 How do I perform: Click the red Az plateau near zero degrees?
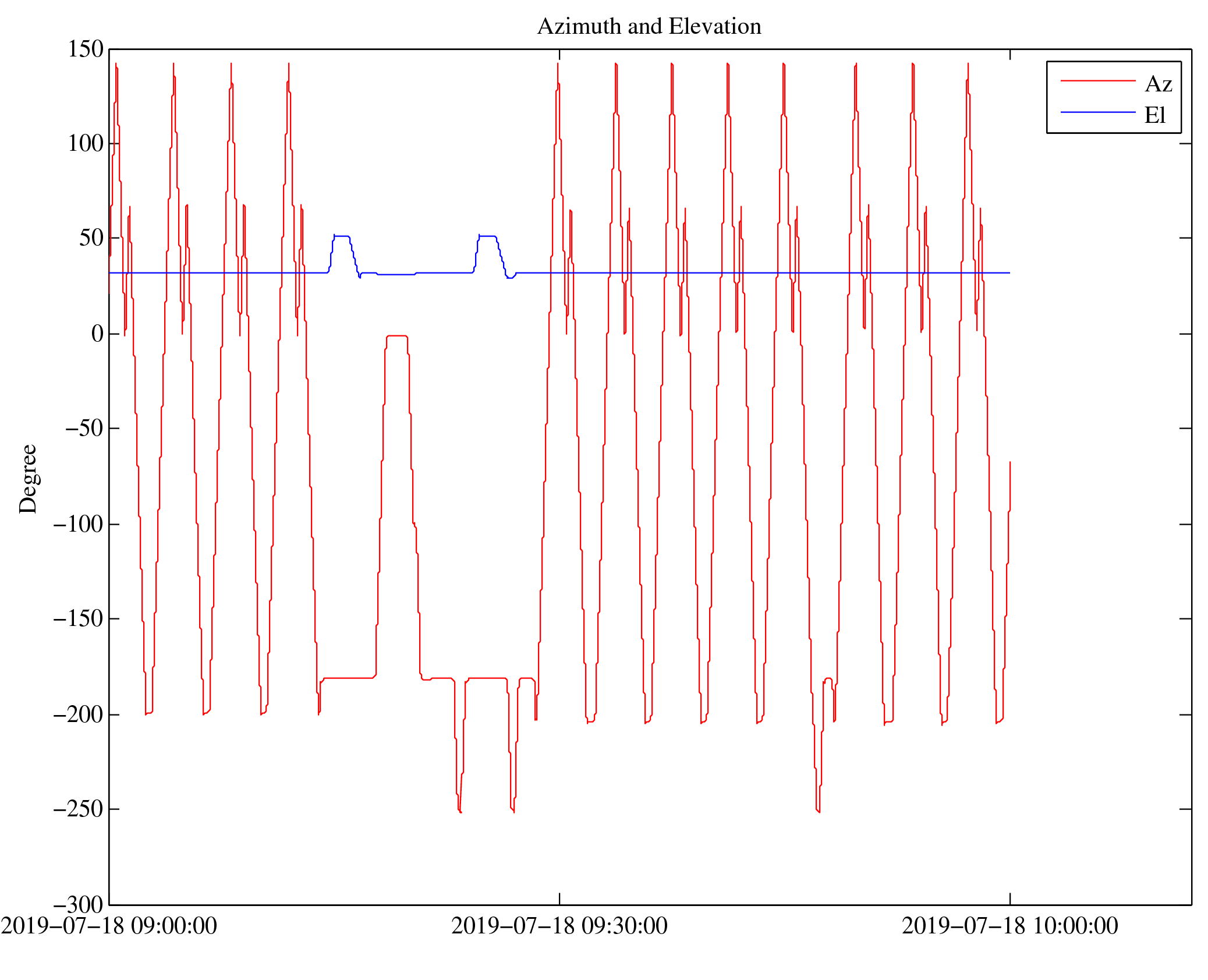[x=396, y=336]
